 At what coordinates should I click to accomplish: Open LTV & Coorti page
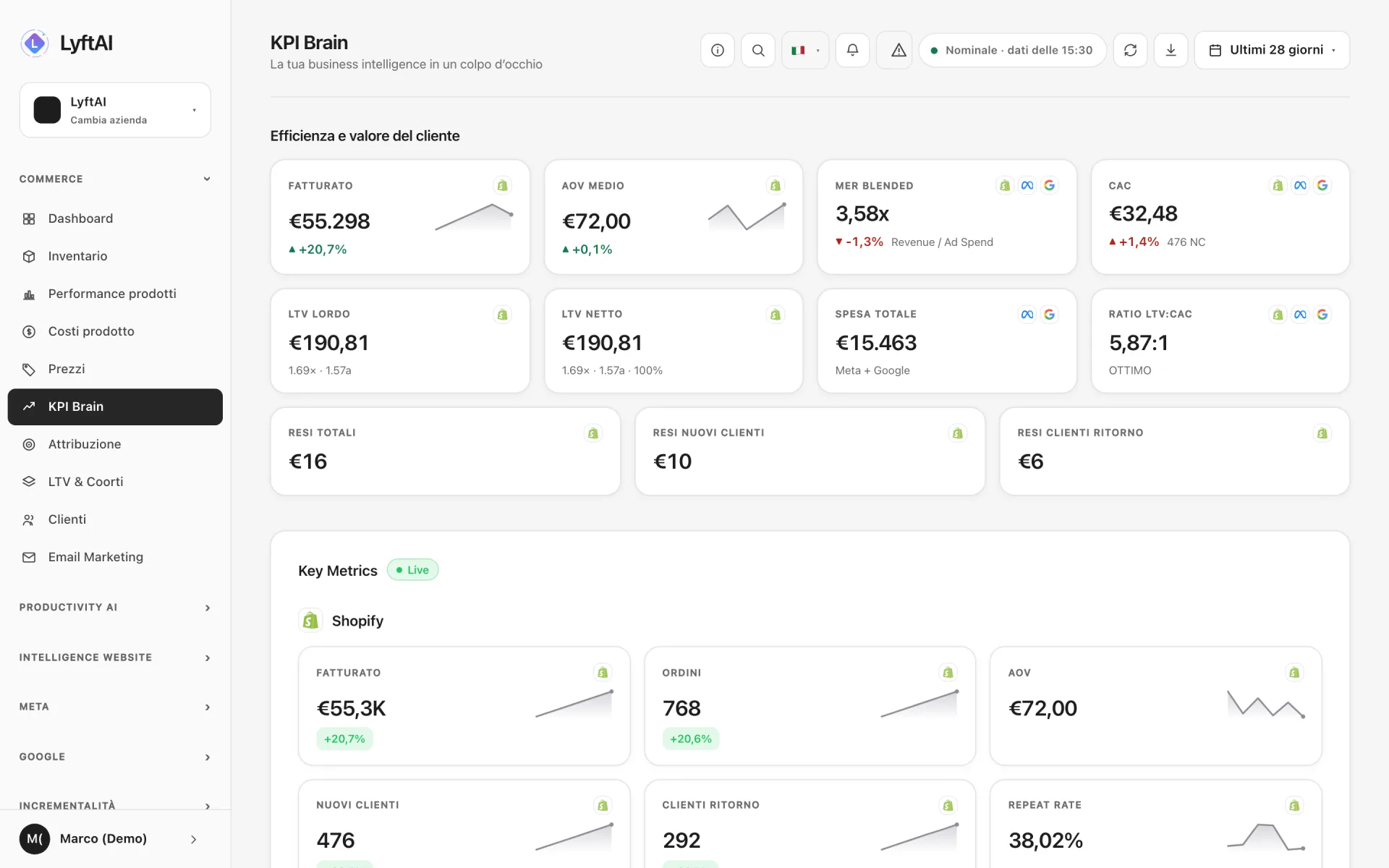coord(115,482)
